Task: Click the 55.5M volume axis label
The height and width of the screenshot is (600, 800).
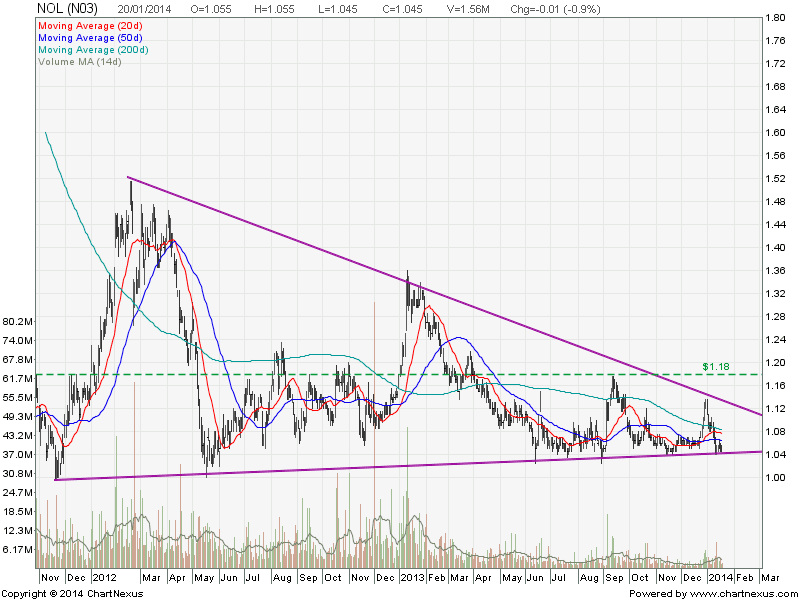Action: (x=18, y=397)
